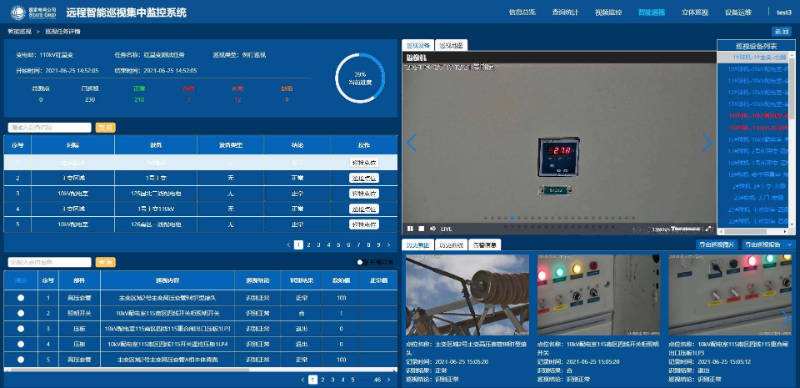800x388 pixels.
Task: Click action button in table row 2
Action: pos(364,178)
